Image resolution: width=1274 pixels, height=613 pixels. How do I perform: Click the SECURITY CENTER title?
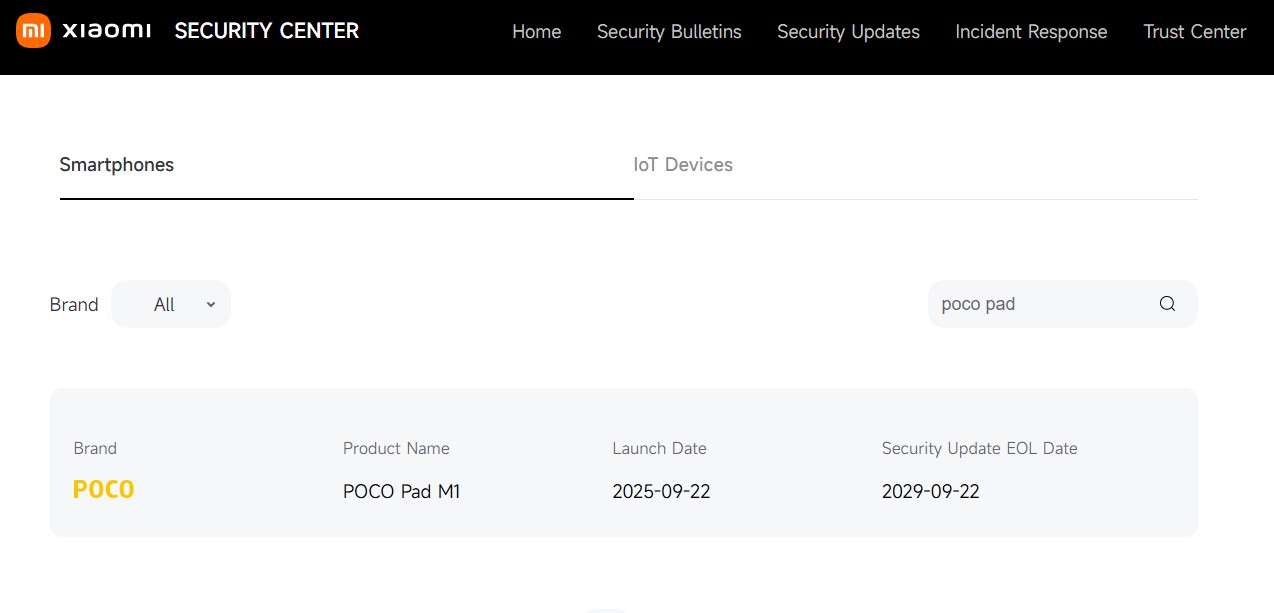(267, 31)
